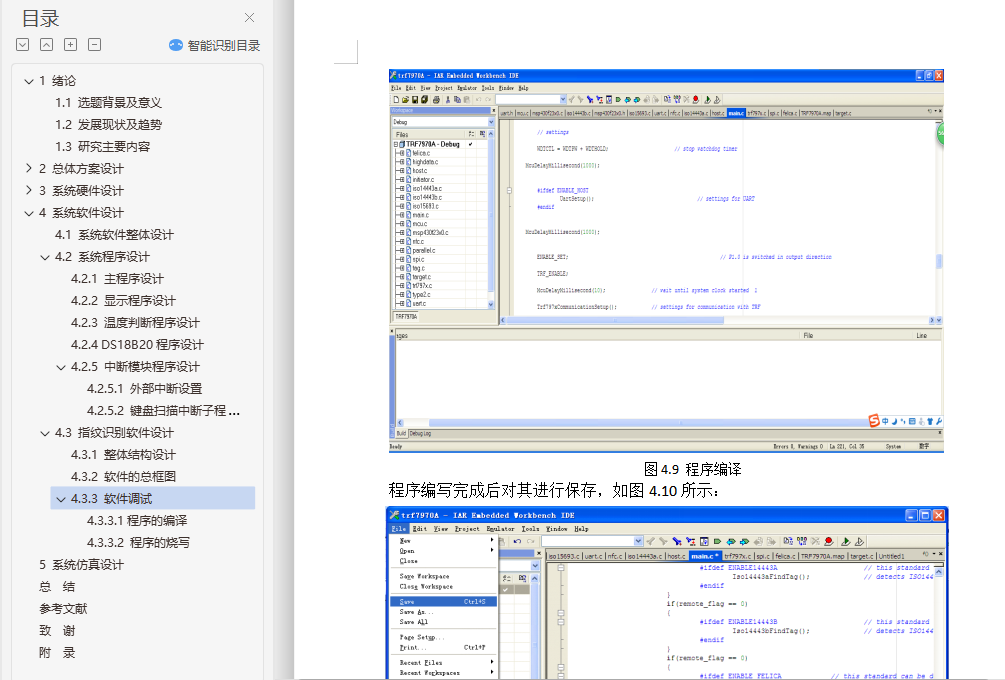
Task: Go to 1.2 发展现状及趋势
Action: [108, 124]
